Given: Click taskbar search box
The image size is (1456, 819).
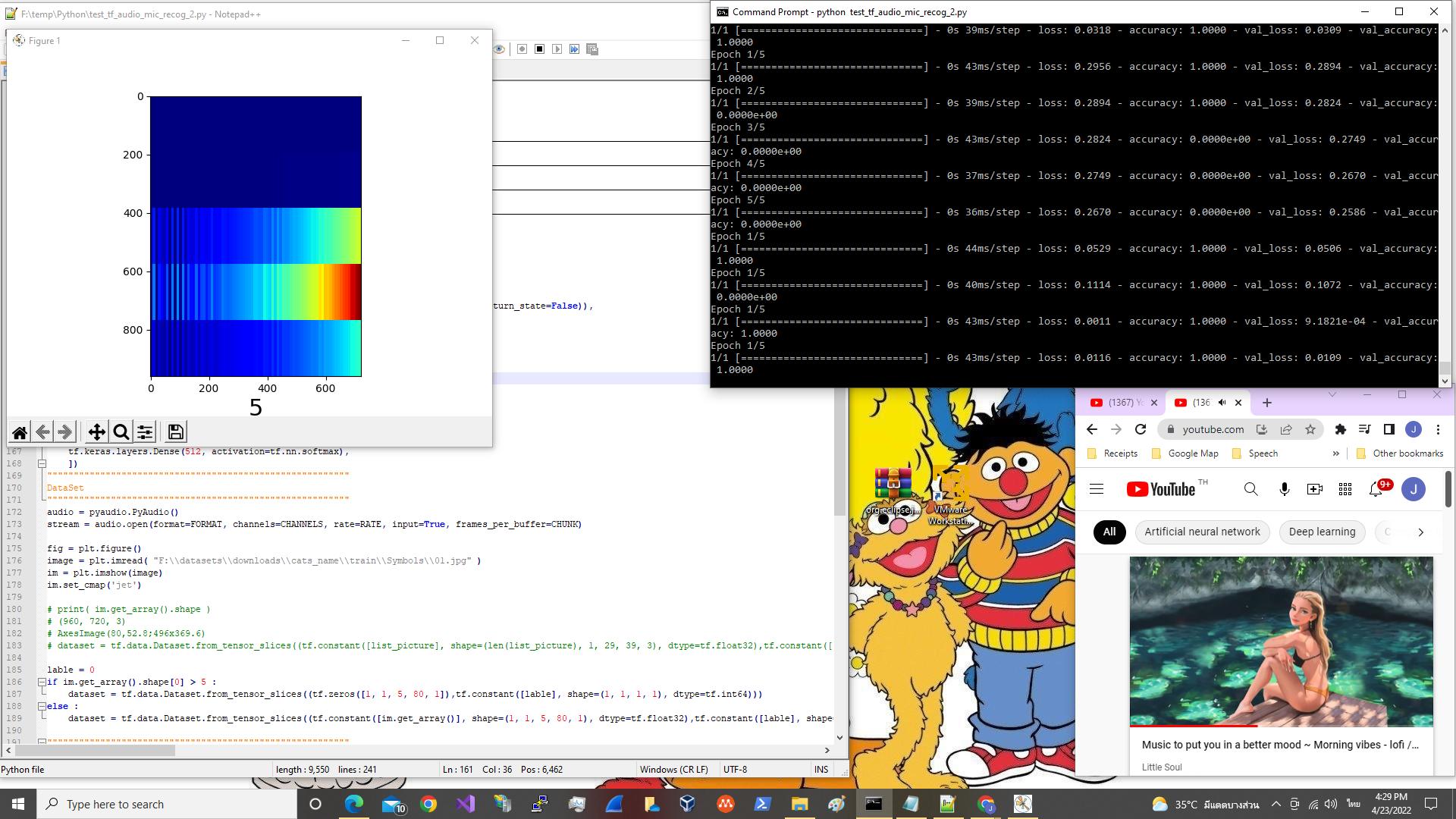Looking at the screenshot, I should (x=167, y=804).
